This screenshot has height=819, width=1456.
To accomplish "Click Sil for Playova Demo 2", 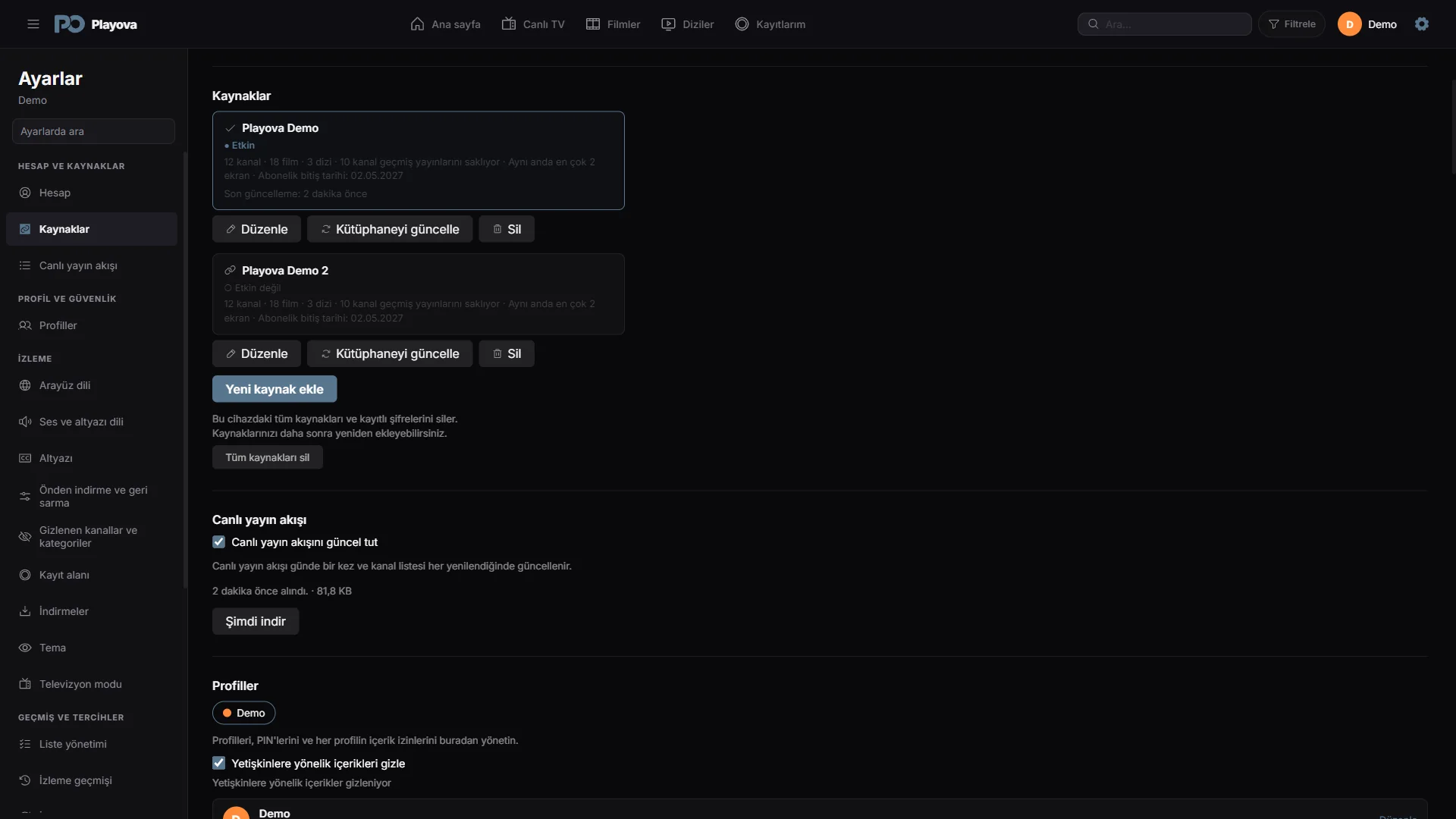I will [x=507, y=353].
